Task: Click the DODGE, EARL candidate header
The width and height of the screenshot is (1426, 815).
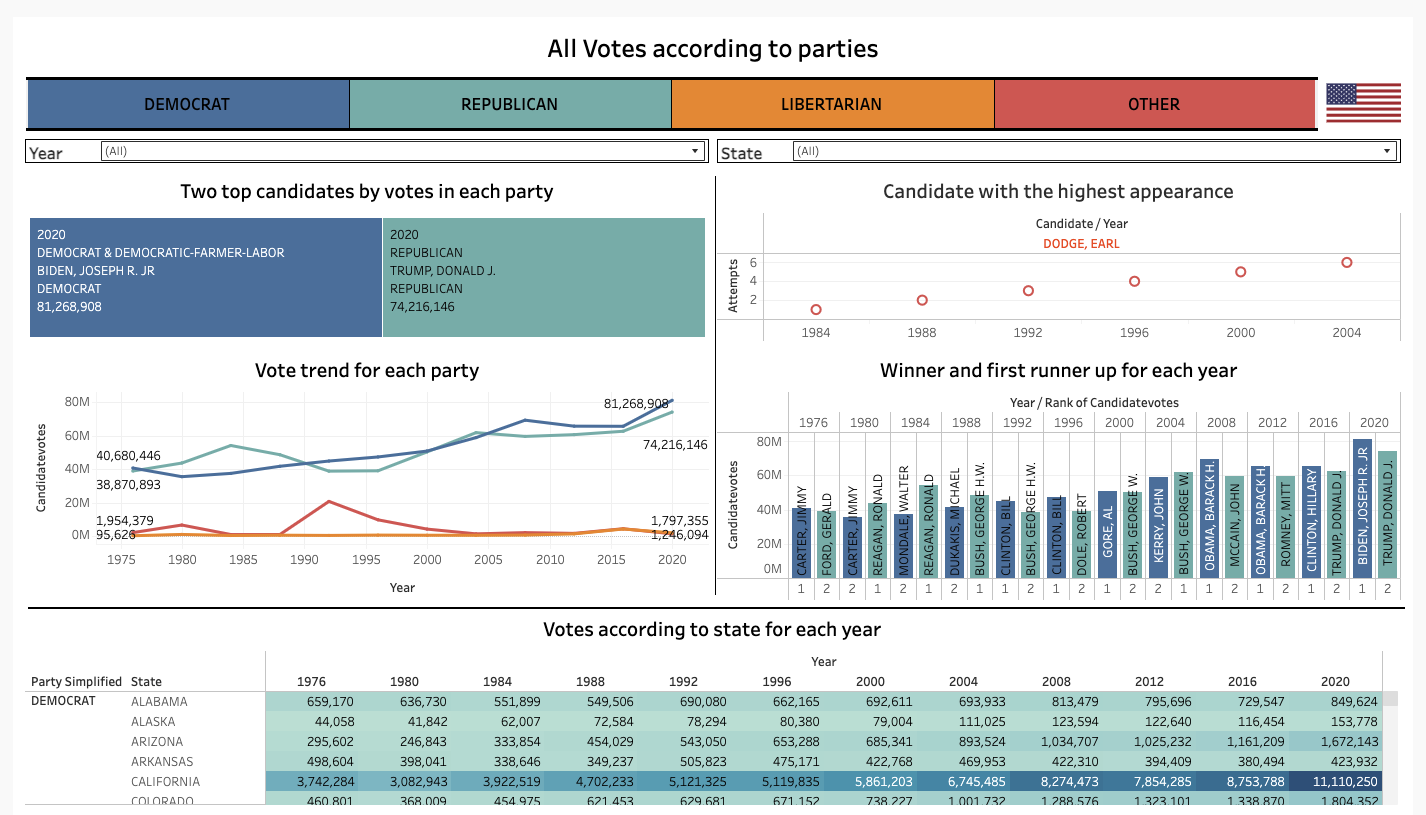Action: pos(1081,243)
